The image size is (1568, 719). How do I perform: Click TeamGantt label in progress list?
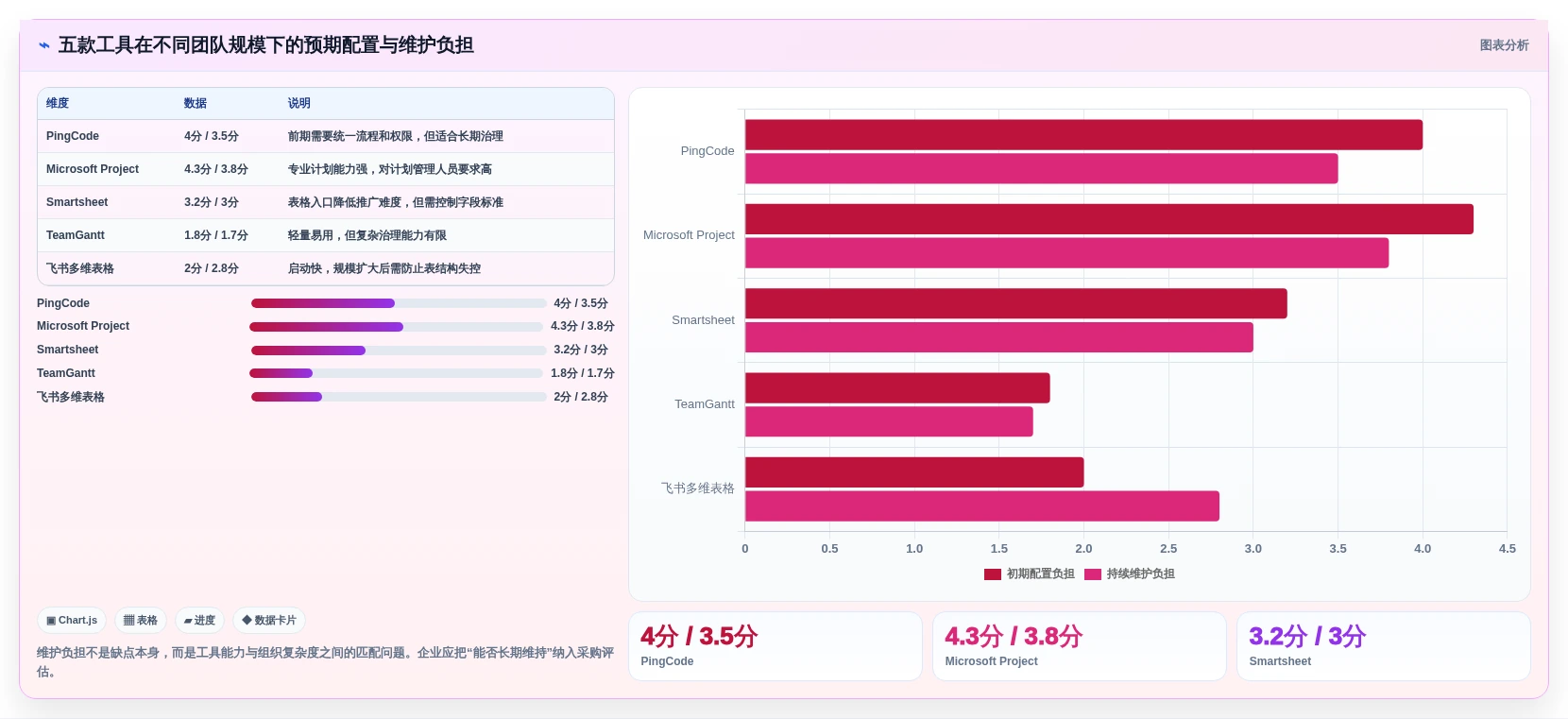pyautogui.click(x=66, y=373)
